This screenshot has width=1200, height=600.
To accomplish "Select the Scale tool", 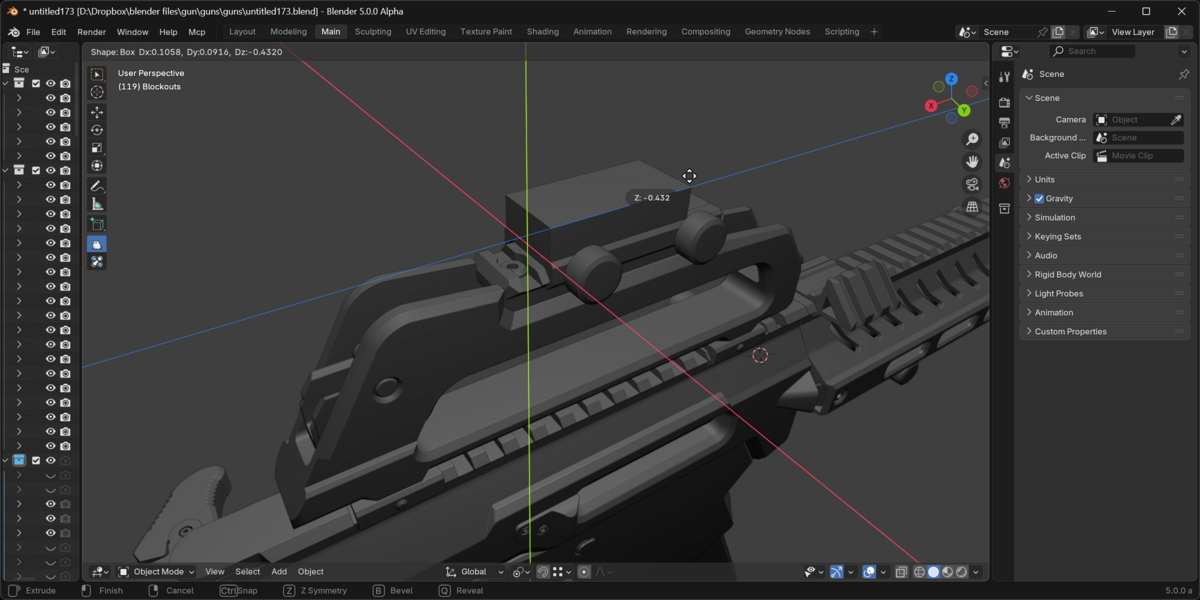I will coord(97,149).
